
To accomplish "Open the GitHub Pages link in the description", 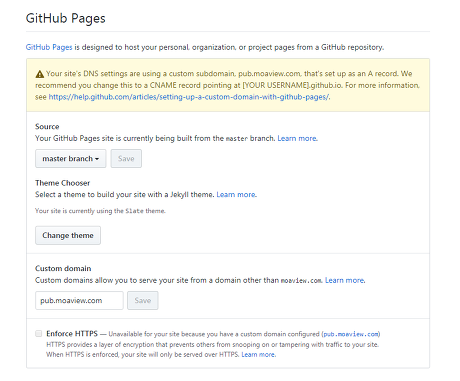I will click(x=49, y=47).
